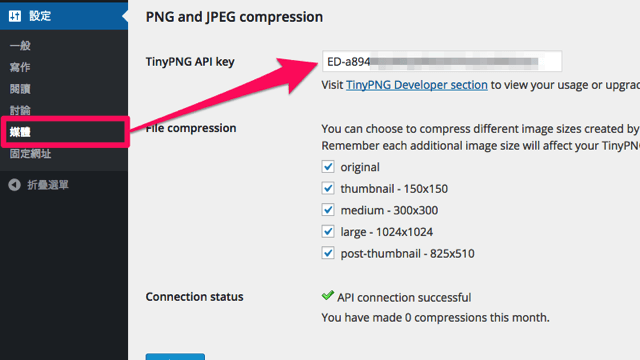Viewport: 640px width, 360px height.
Task: Select the 設定 header in sidebar
Action: [40, 16]
